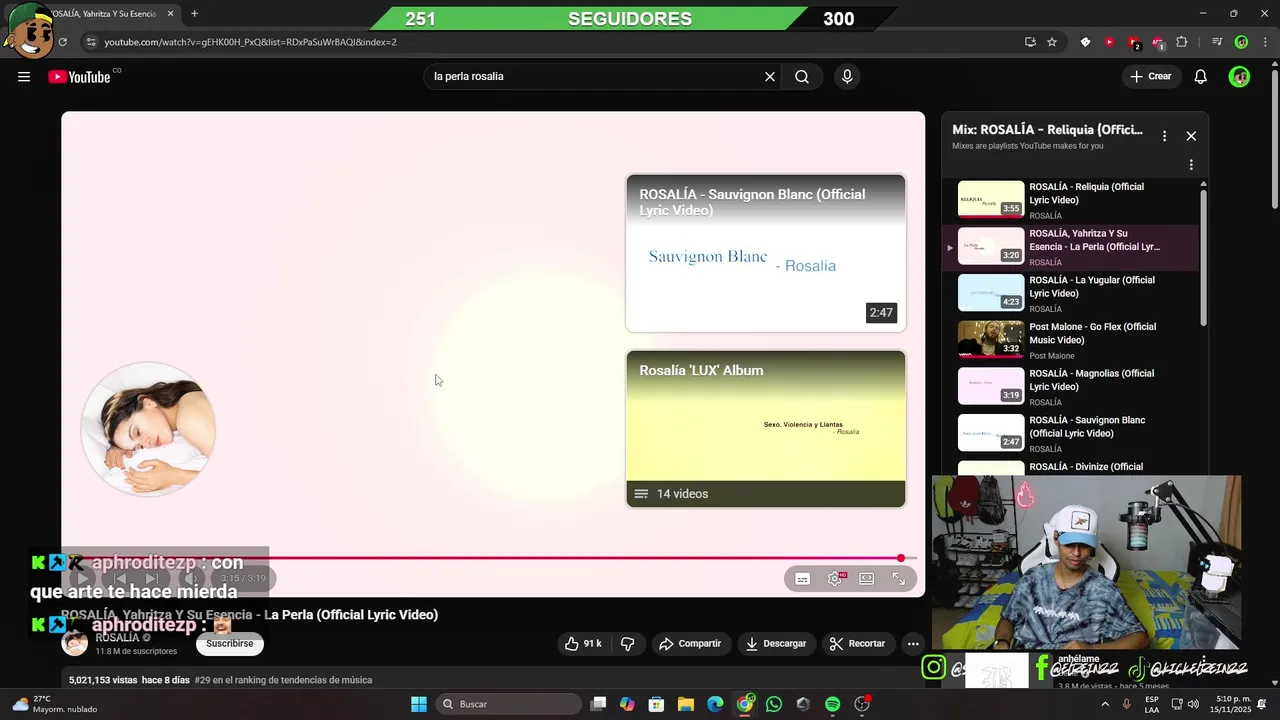Open weather widget on taskbar
The image size is (1280, 720).
(x=55, y=704)
